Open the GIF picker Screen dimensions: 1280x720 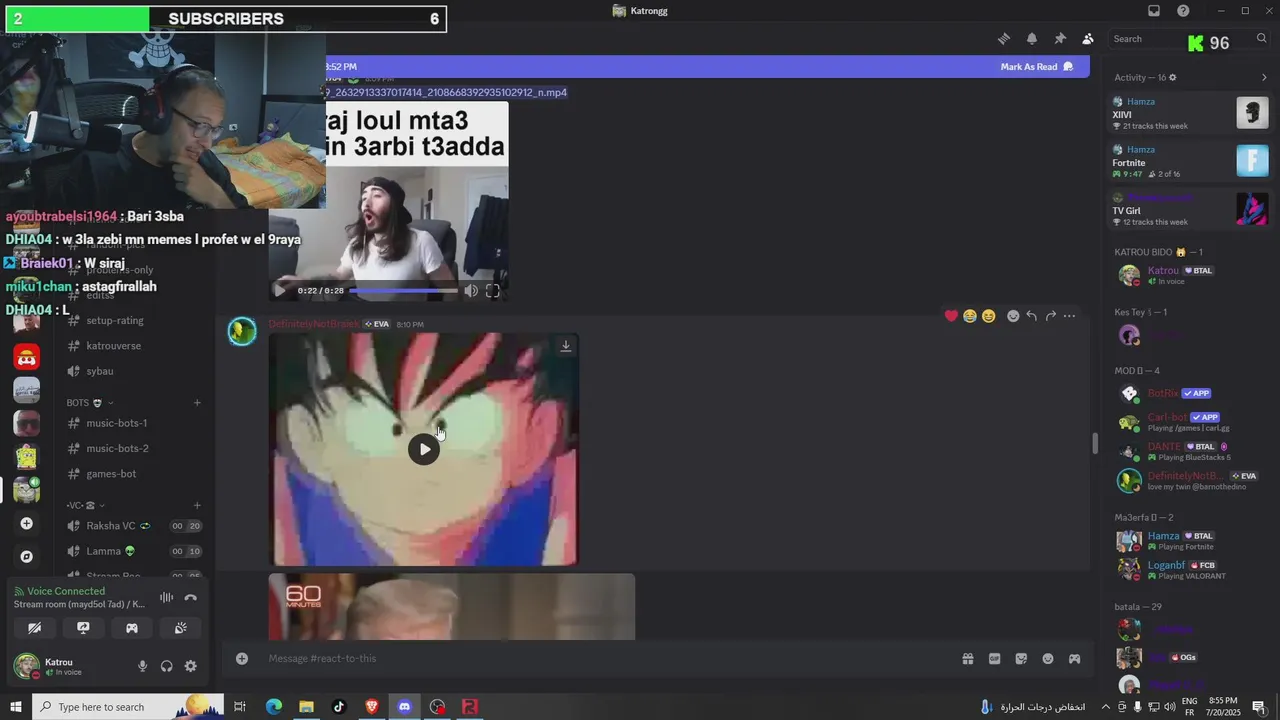coord(994,659)
